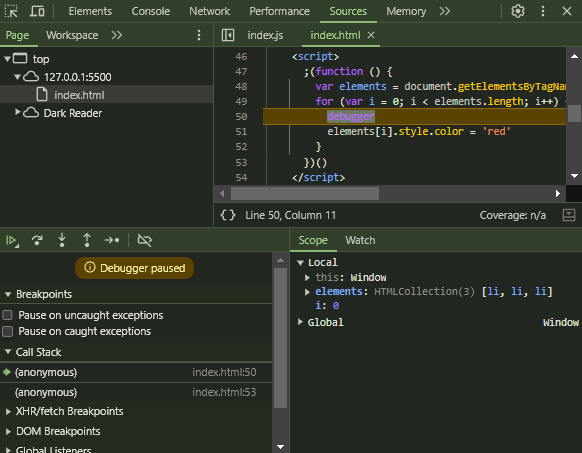The width and height of the screenshot is (582, 453).
Task: Click line number 48 in gutter
Action: tap(241, 87)
